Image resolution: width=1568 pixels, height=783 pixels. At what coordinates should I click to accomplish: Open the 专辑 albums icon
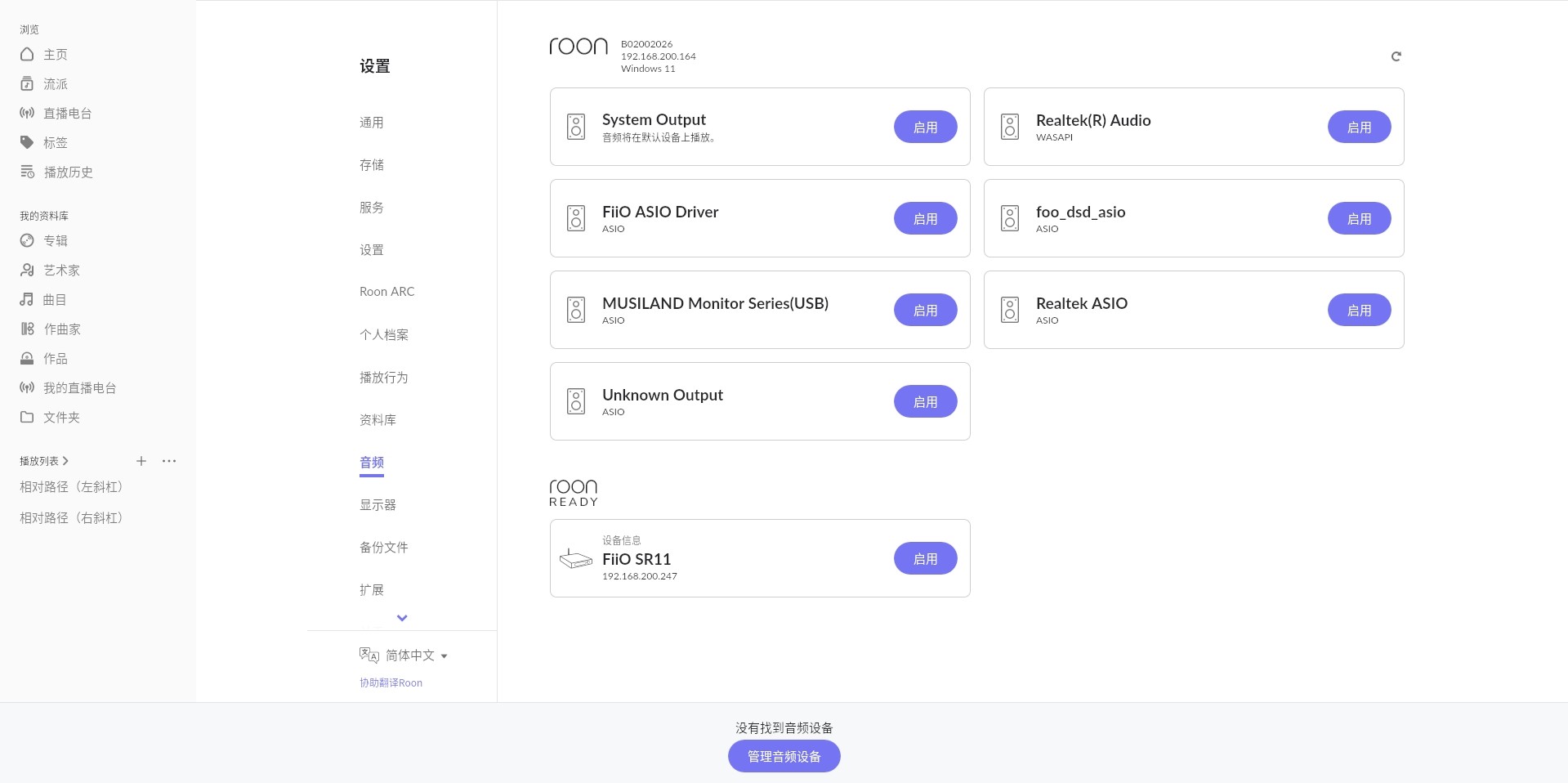[x=27, y=240]
